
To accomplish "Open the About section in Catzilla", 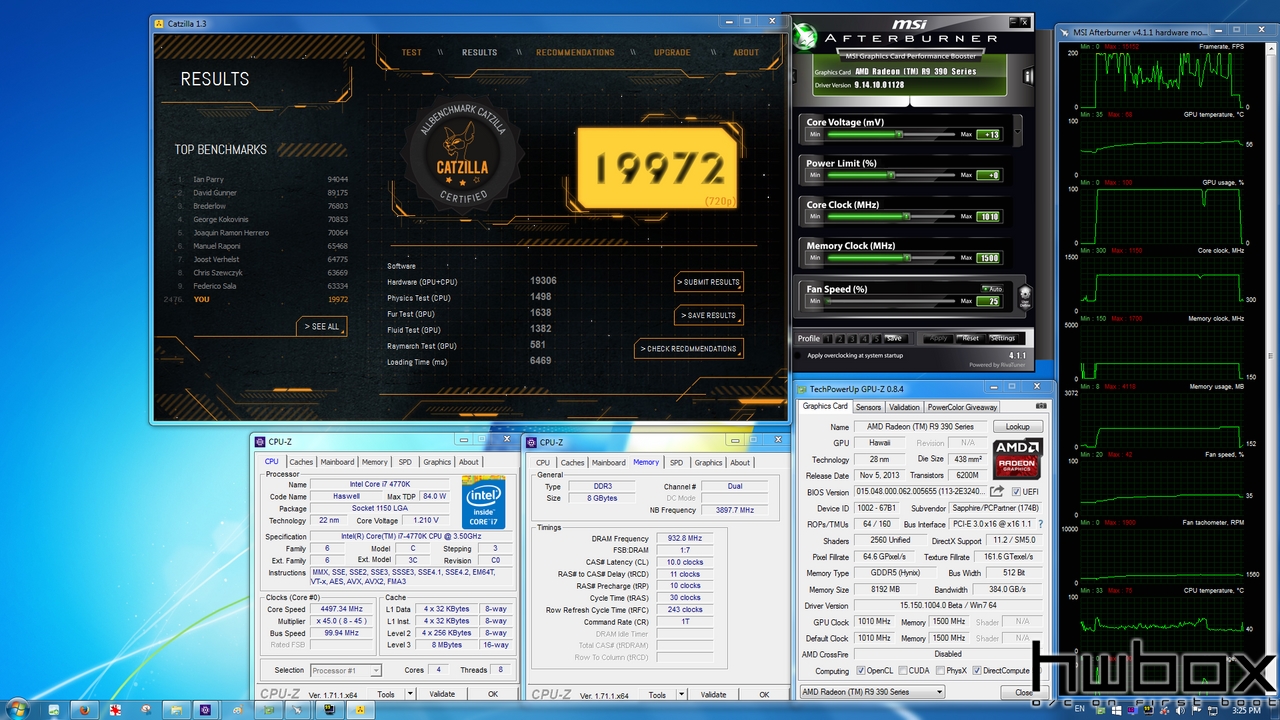I will point(746,53).
